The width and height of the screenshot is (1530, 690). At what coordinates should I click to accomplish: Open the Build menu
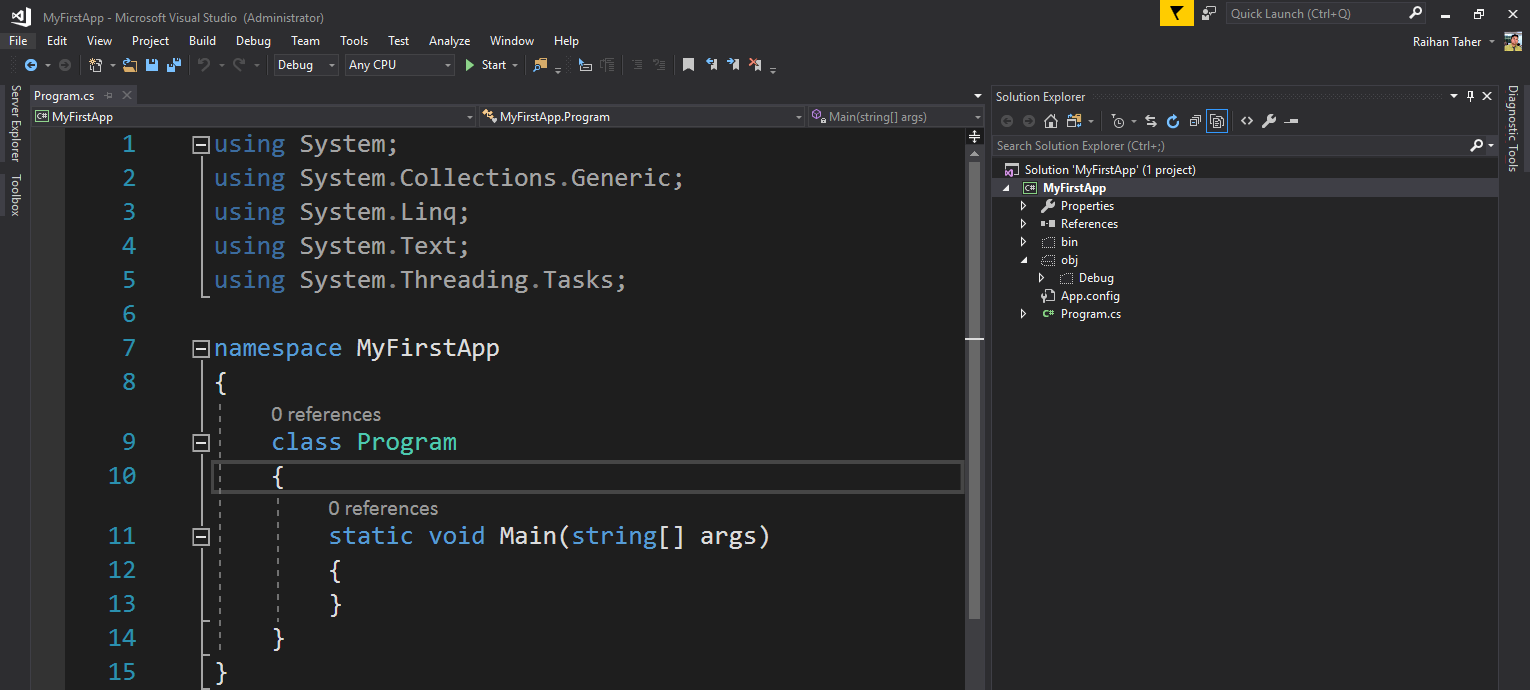[202, 41]
